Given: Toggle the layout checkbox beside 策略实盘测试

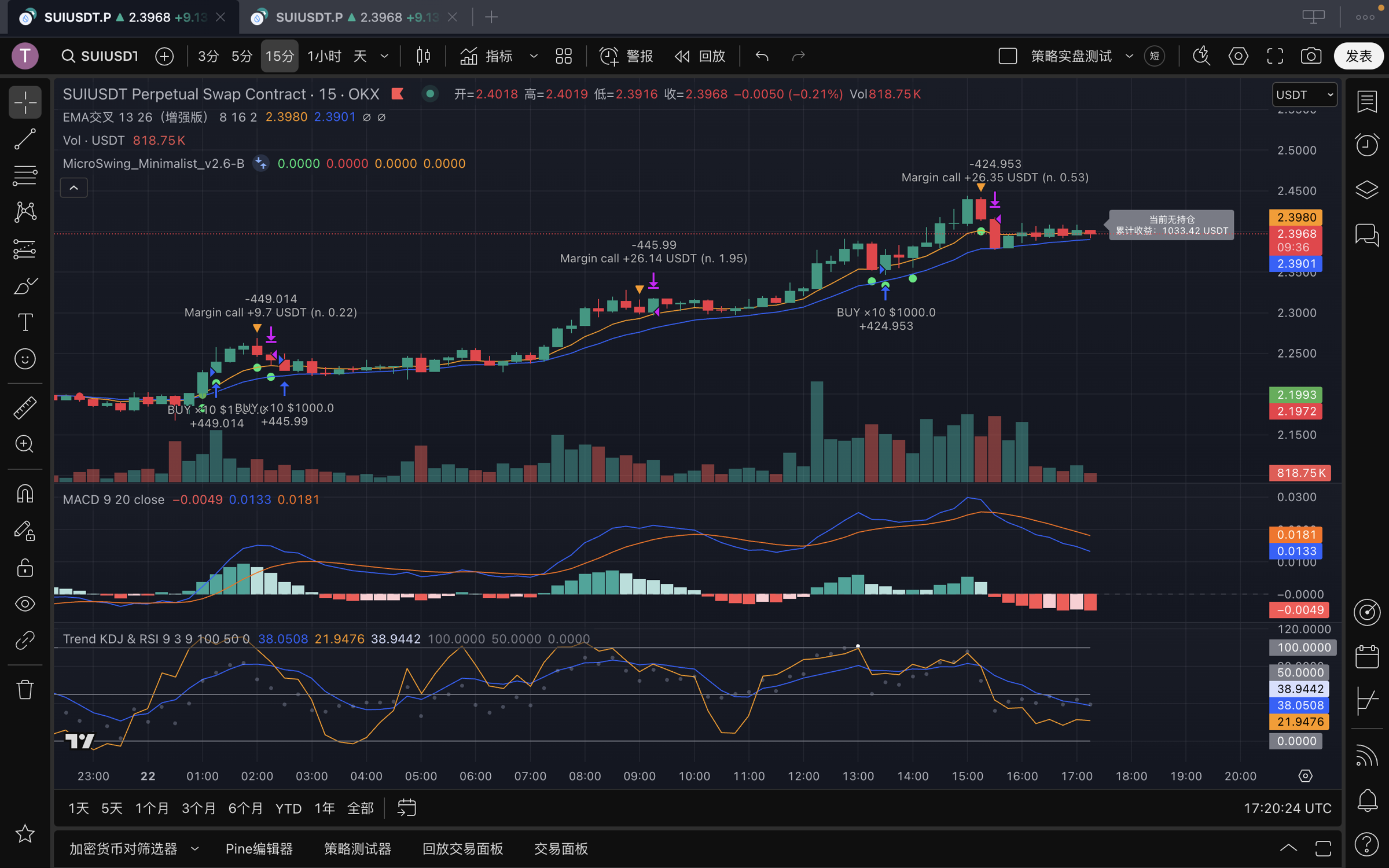Looking at the screenshot, I should coord(1008,56).
